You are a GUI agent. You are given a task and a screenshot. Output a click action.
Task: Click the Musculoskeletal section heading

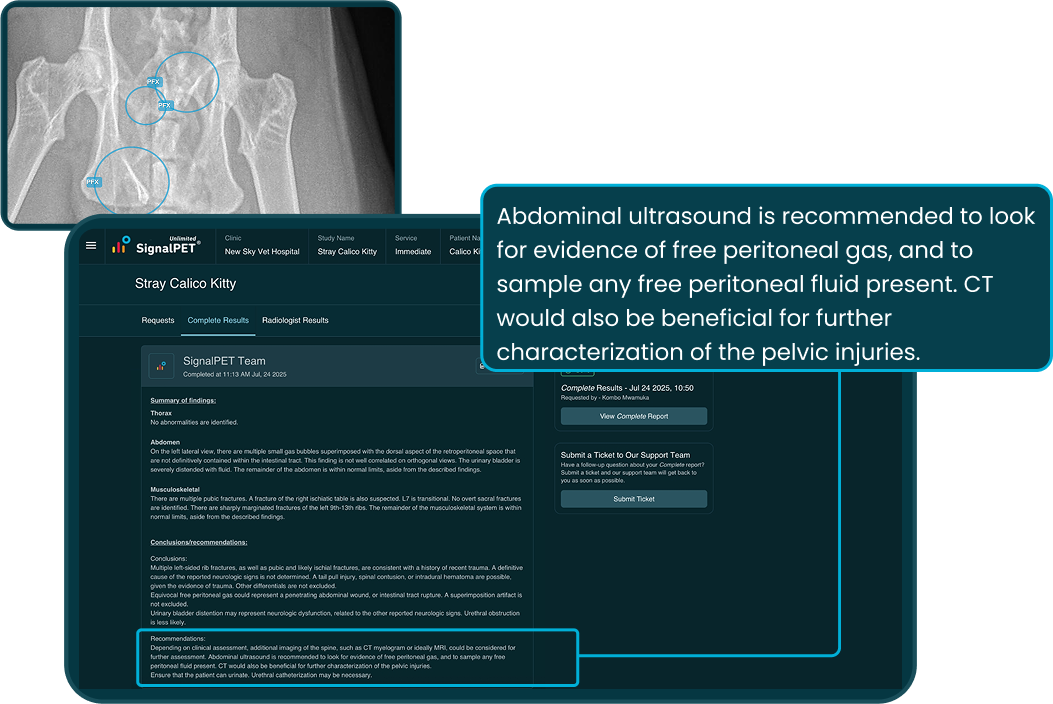[x=175, y=490]
